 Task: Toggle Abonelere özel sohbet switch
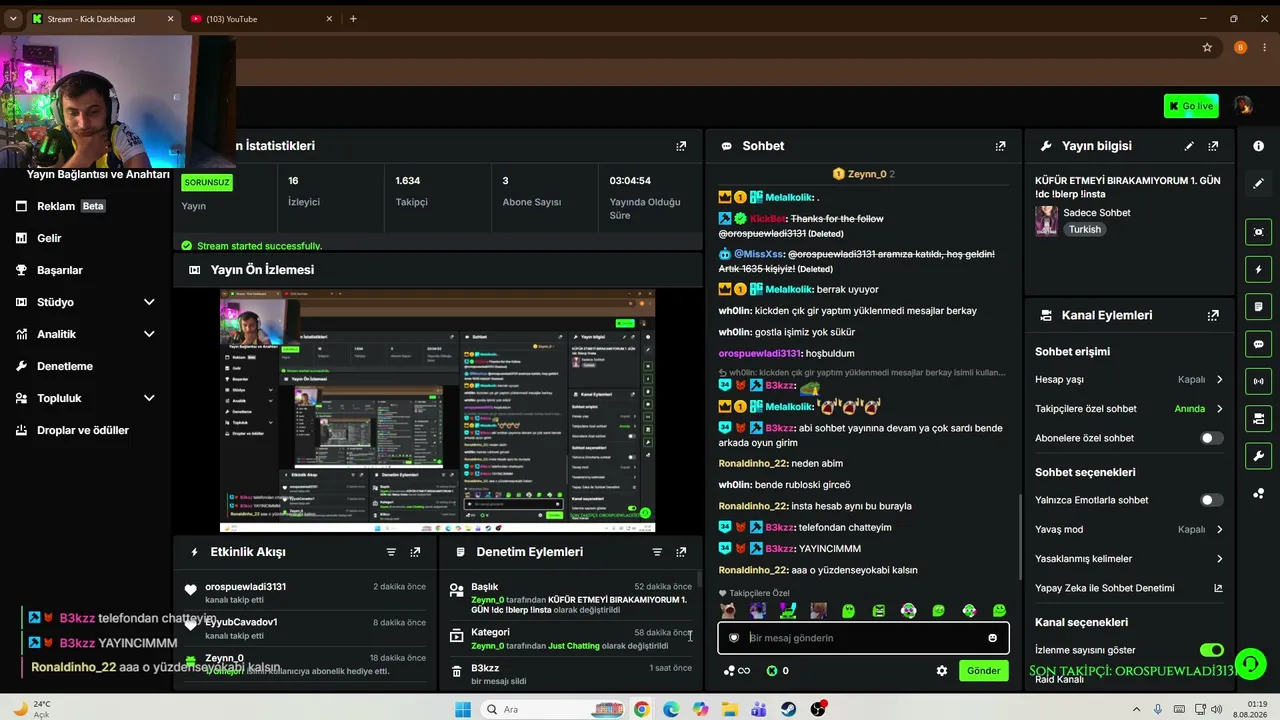pyautogui.click(x=1211, y=438)
